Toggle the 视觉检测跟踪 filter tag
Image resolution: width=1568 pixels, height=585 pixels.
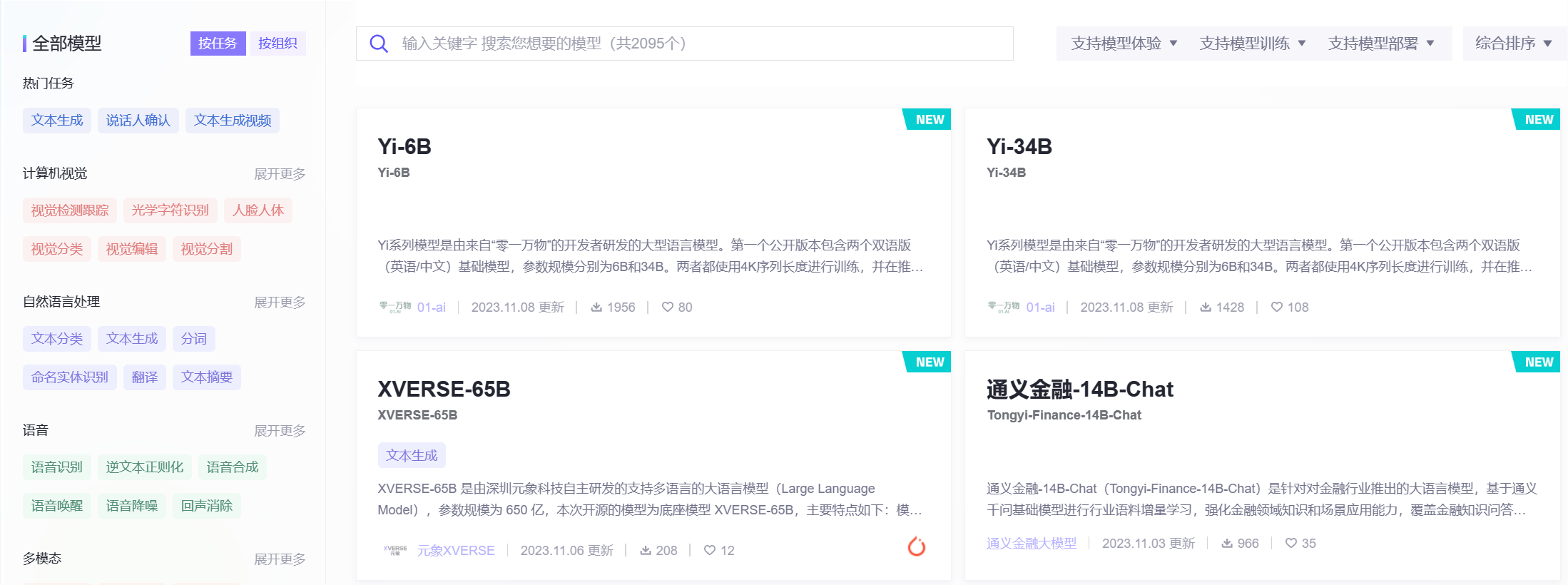[70, 210]
